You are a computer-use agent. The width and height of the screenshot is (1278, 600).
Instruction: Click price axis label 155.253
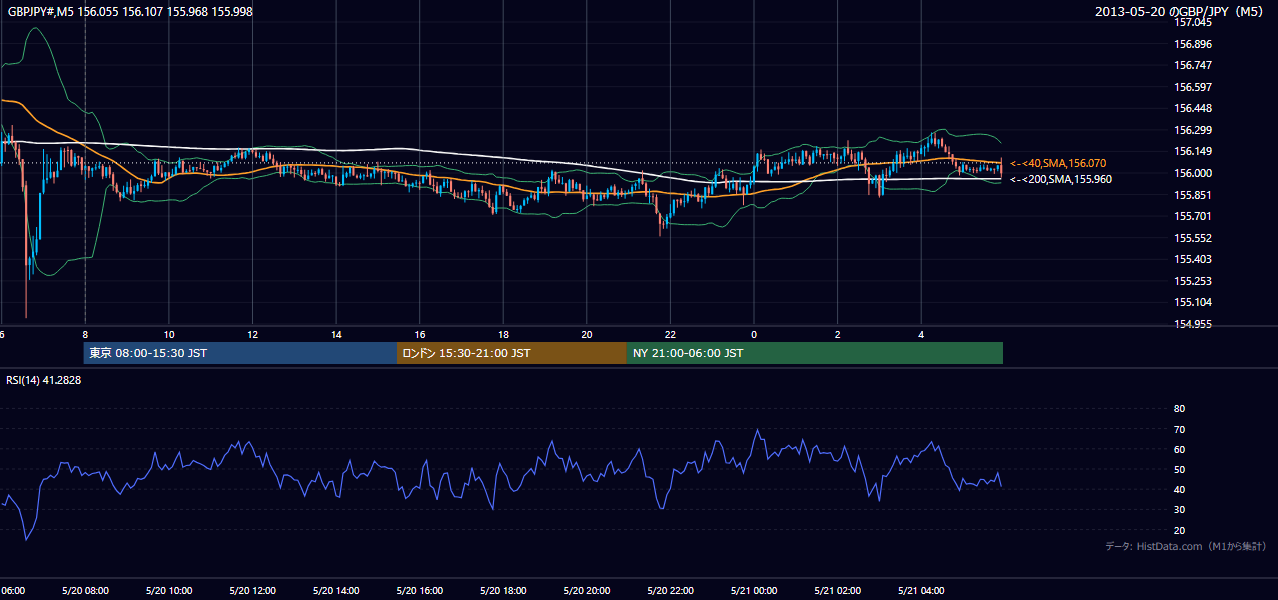tap(1192, 281)
